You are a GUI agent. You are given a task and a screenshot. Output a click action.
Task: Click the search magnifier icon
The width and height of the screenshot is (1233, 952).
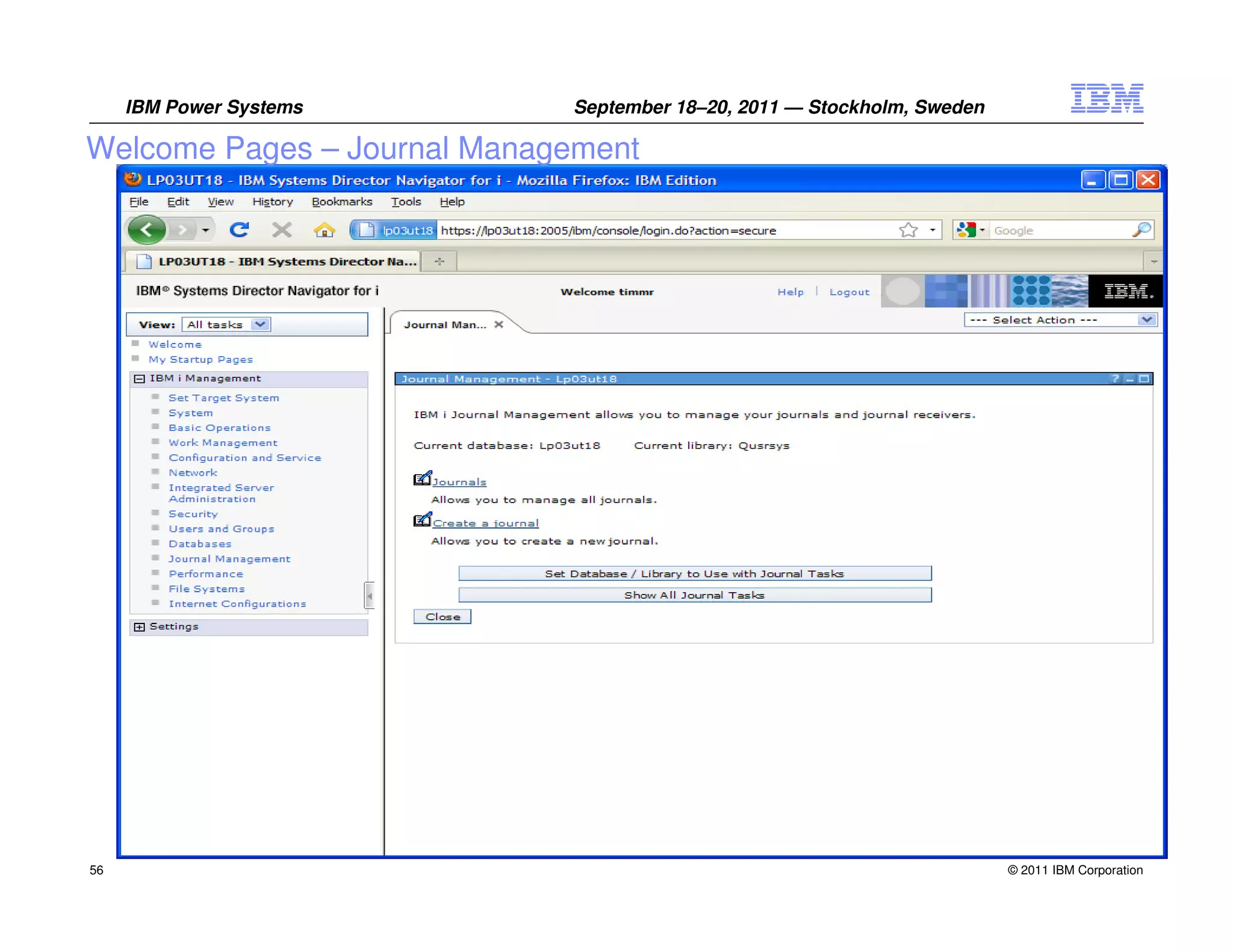coord(1141,230)
